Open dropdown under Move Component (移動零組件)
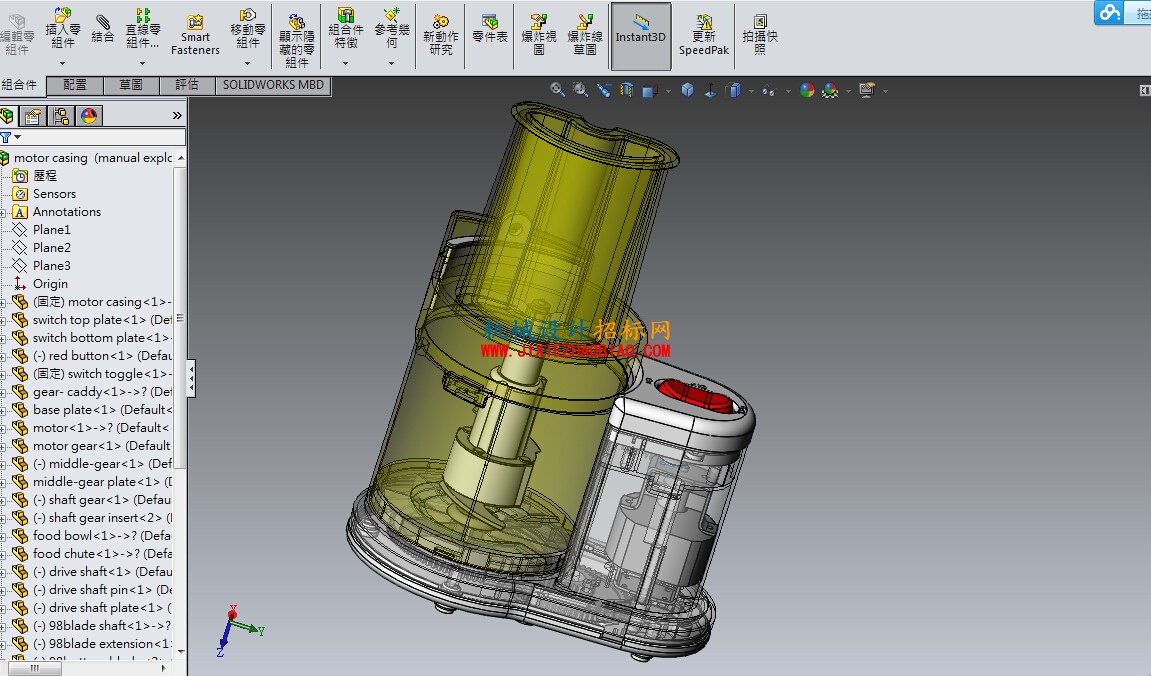The height and width of the screenshot is (676, 1151). click(248, 64)
